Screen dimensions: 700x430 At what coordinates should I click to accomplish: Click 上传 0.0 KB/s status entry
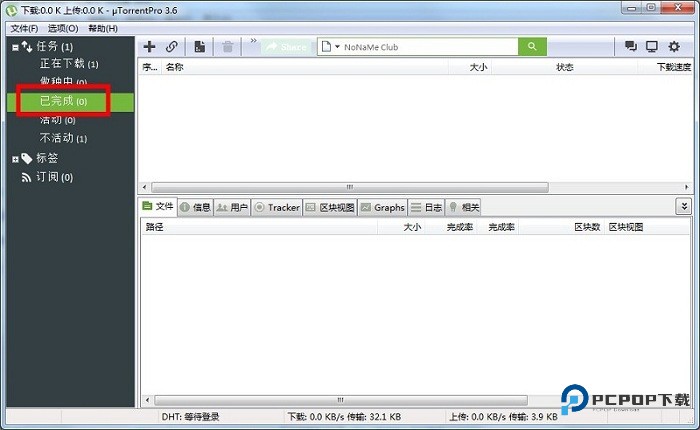pos(503,417)
